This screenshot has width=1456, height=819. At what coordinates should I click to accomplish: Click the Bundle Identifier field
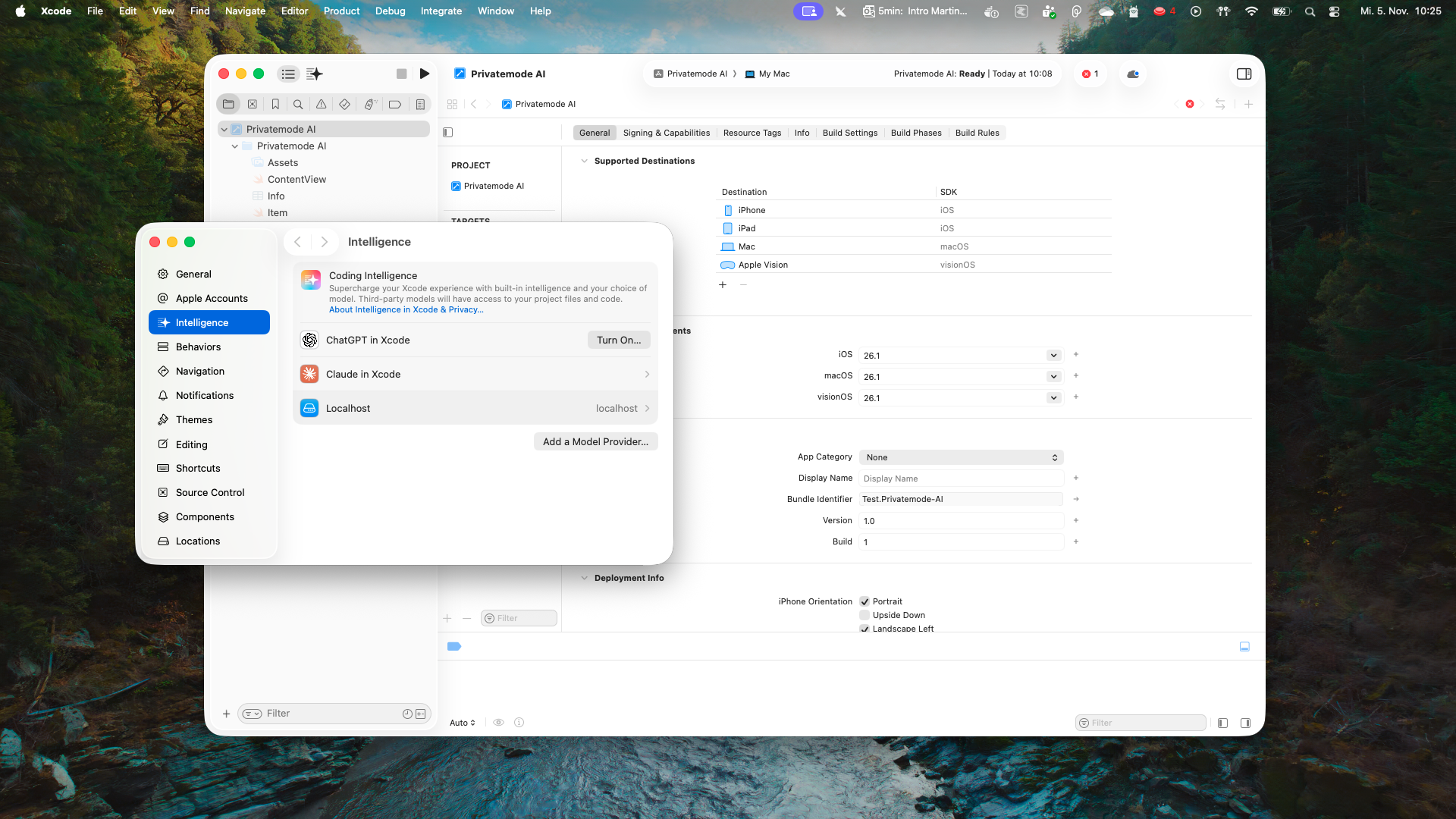pyautogui.click(x=961, y=500)
